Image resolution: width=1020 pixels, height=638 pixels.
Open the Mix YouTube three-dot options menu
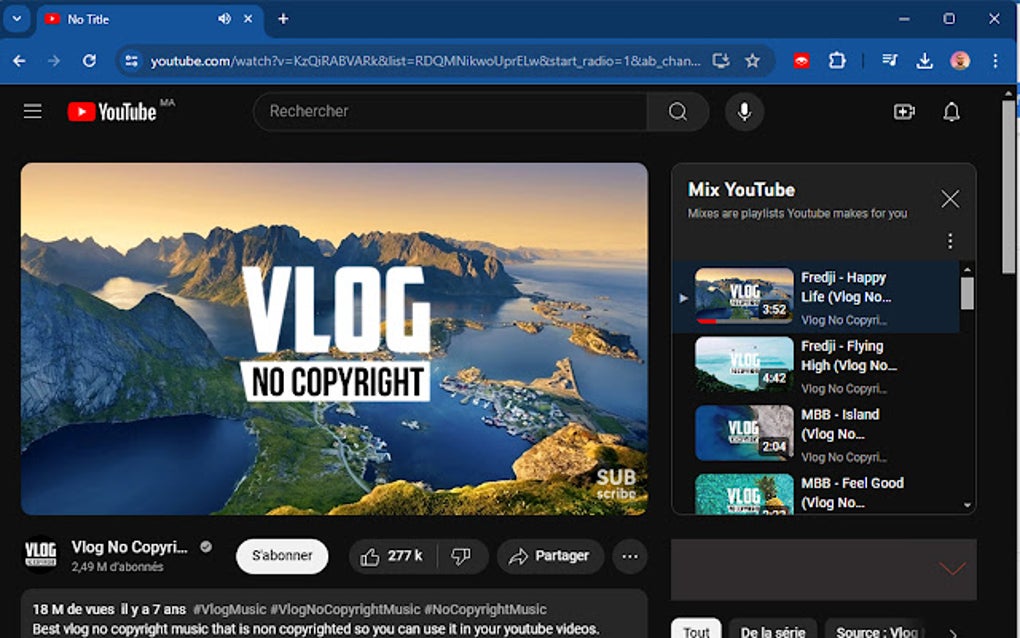click(949, 241)
